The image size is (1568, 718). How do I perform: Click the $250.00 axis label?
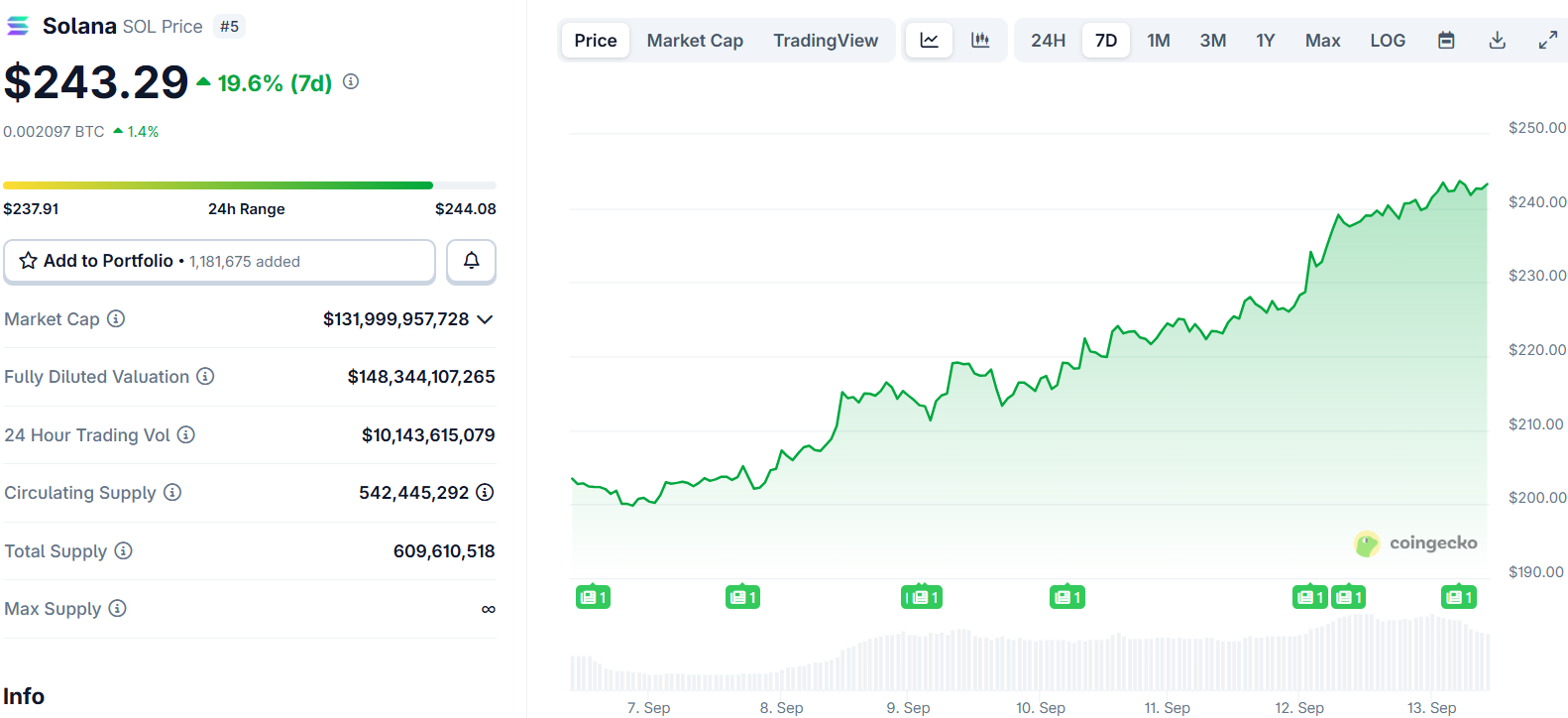point(1537,127)
